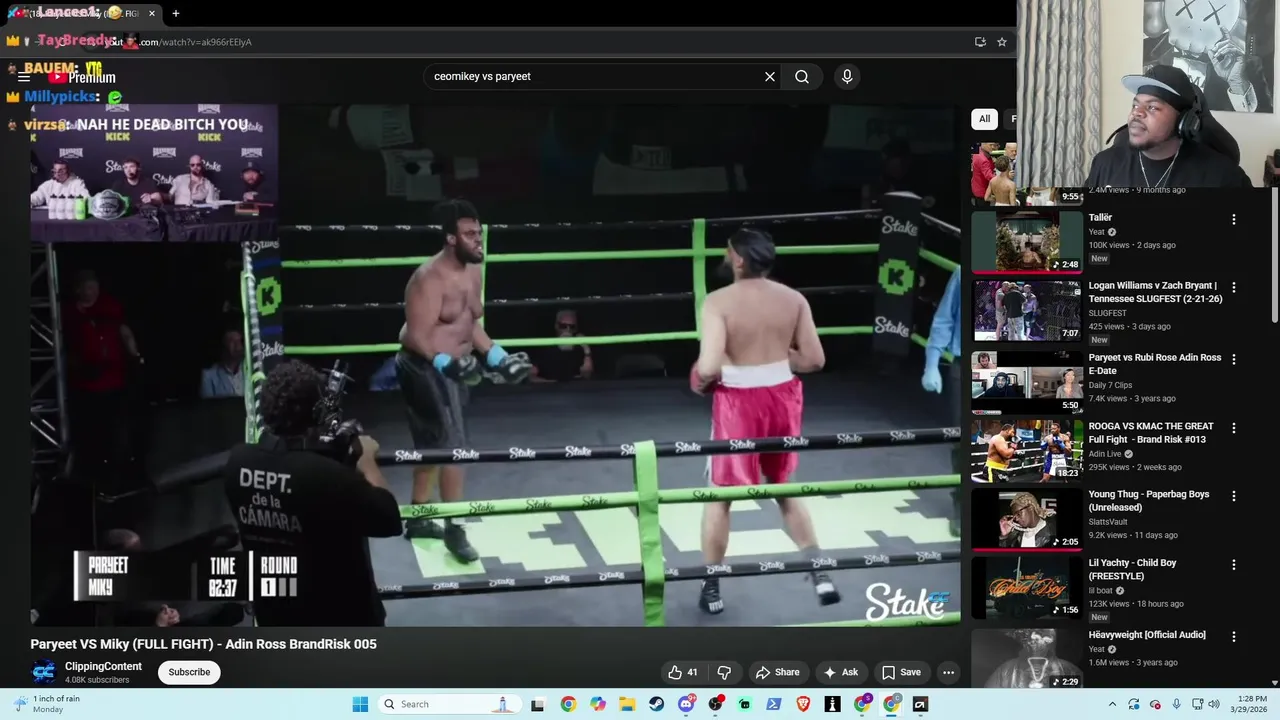Open PowerShell terminal from the taskbar
Viewport: 1280px width, 720px height.
click(773, 704)
